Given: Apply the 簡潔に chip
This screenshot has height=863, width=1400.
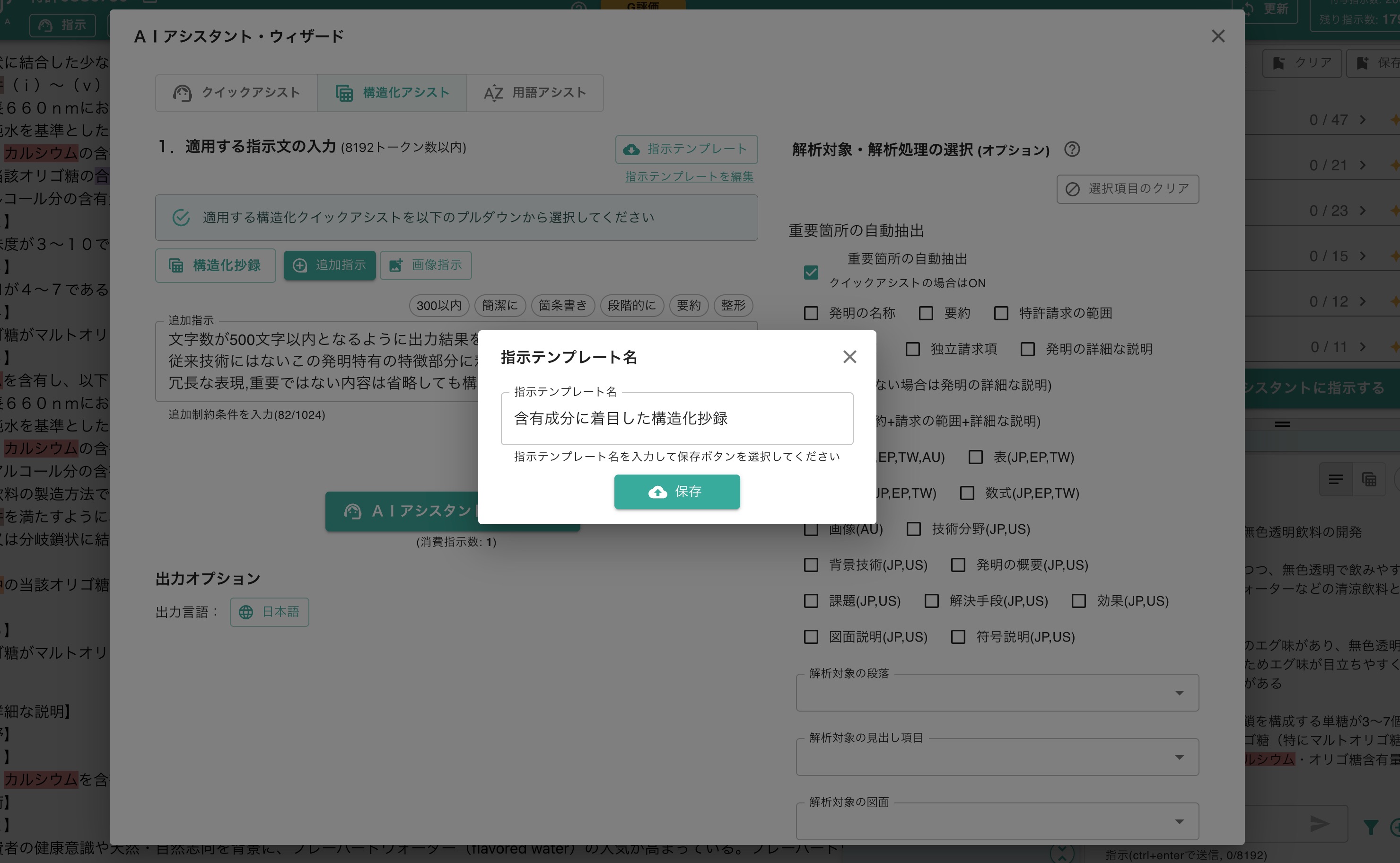Looking at the screenshot, I should tap(500, 305).
